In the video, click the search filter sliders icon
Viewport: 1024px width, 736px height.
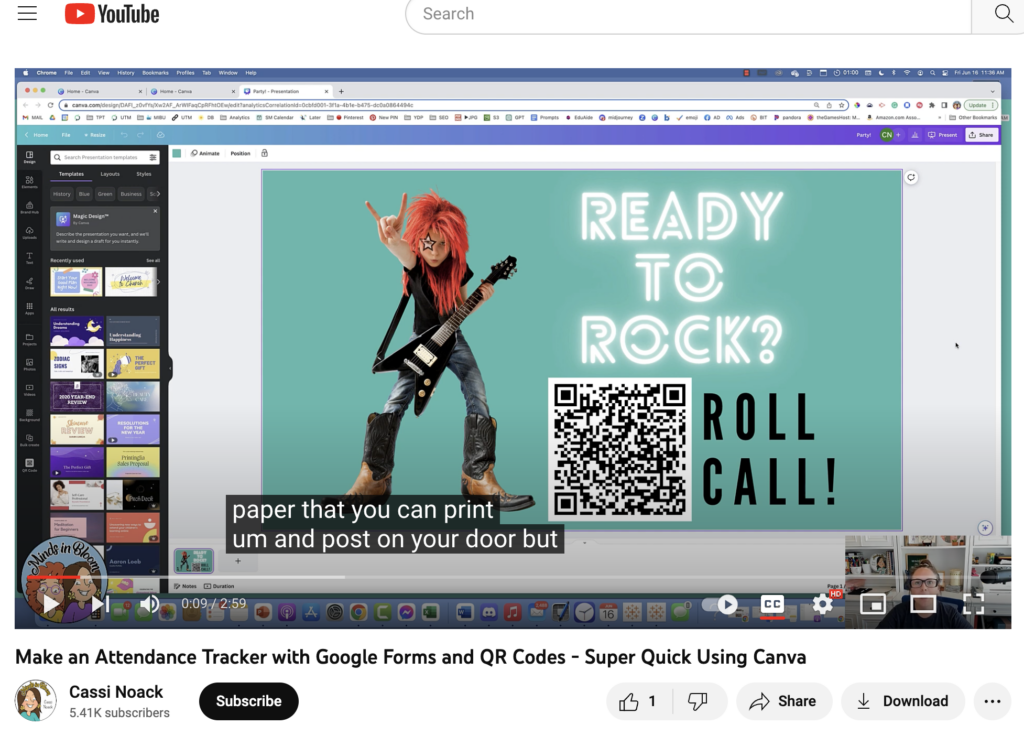[153, 157]
